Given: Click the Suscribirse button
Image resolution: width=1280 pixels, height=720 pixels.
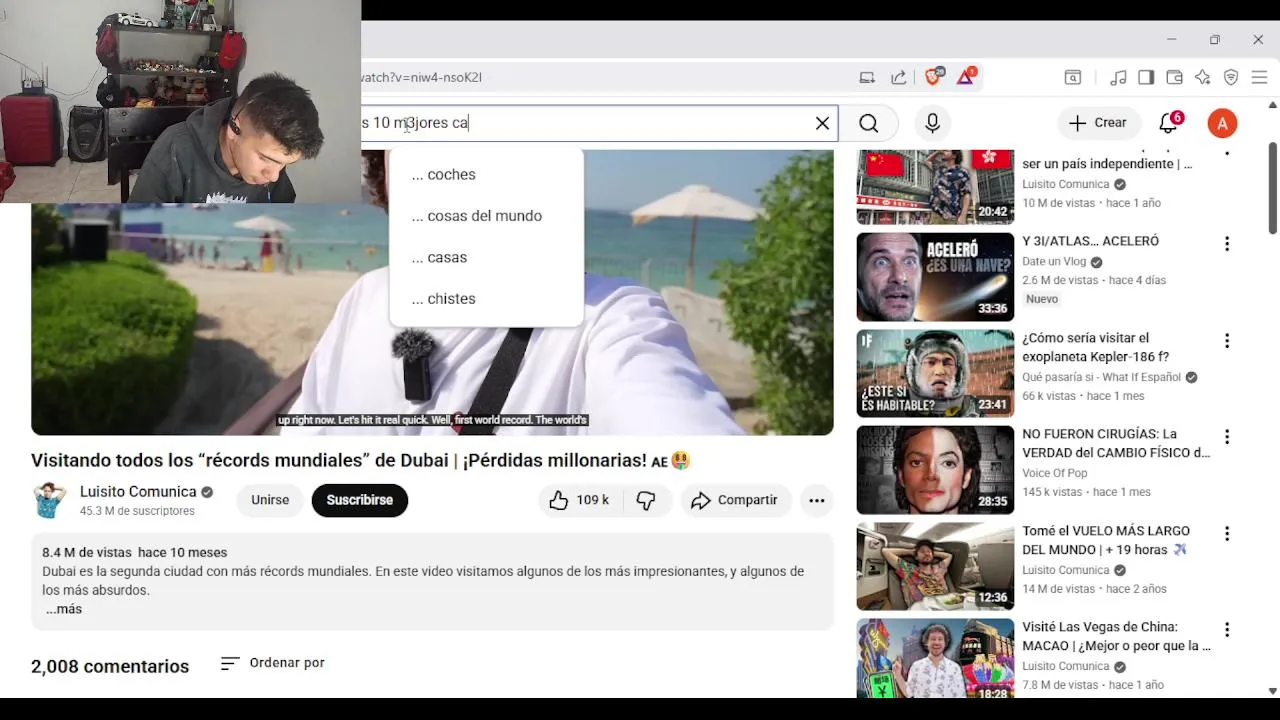Looking at the screenshot, I should pyautogui.click(x=359, y=500).
